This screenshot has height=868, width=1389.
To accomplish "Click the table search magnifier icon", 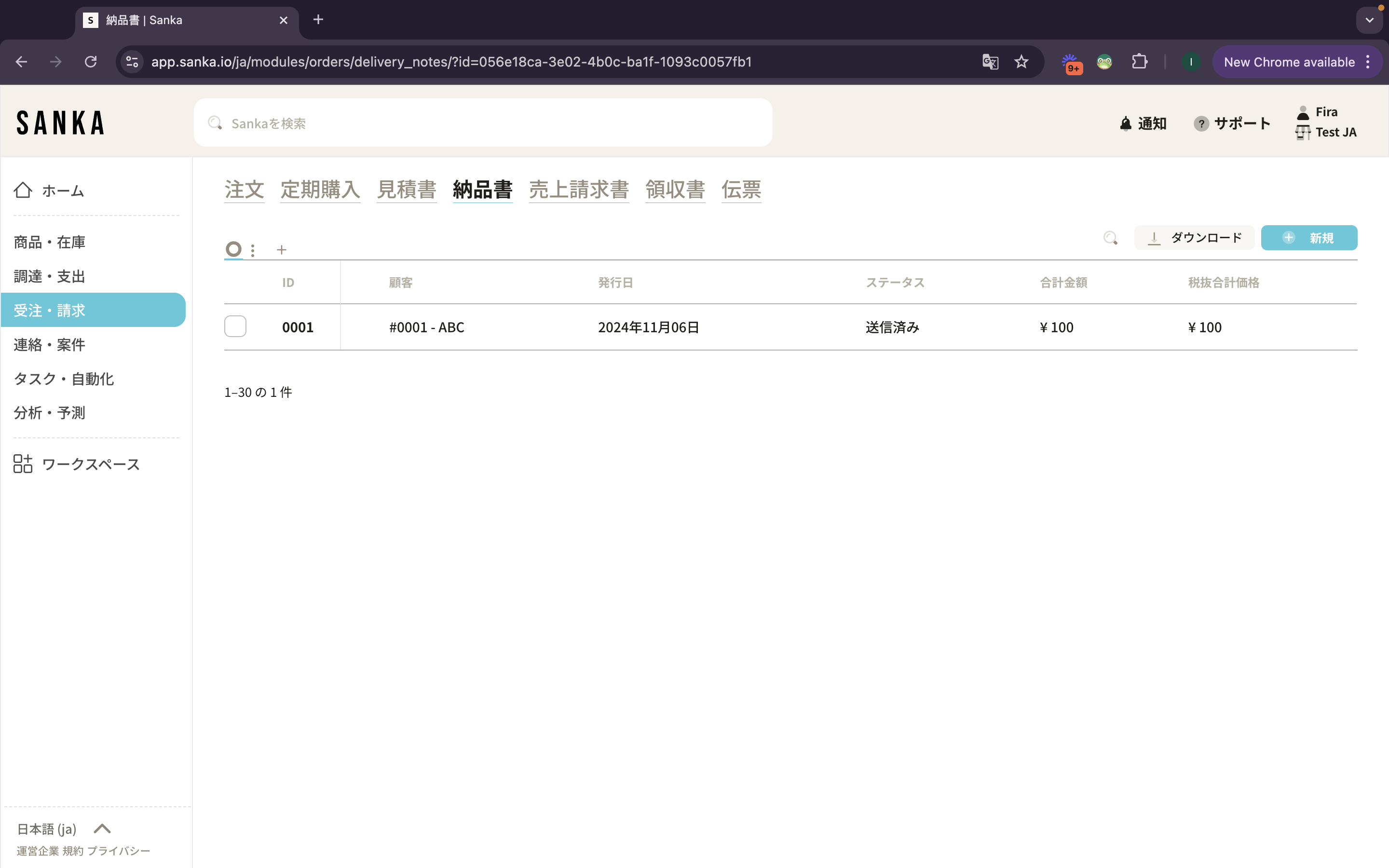I will coord(1111,238).
